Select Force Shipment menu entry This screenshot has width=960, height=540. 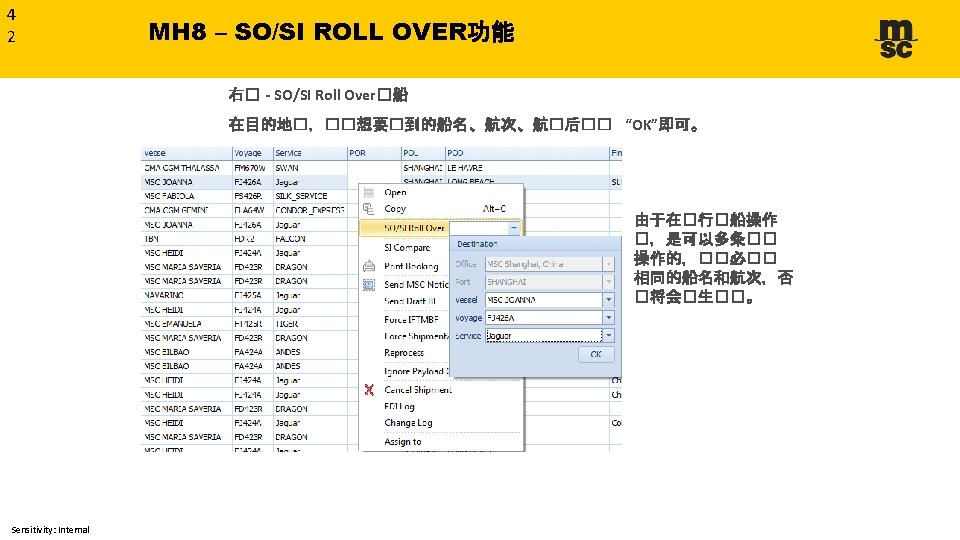click(416, 336)
